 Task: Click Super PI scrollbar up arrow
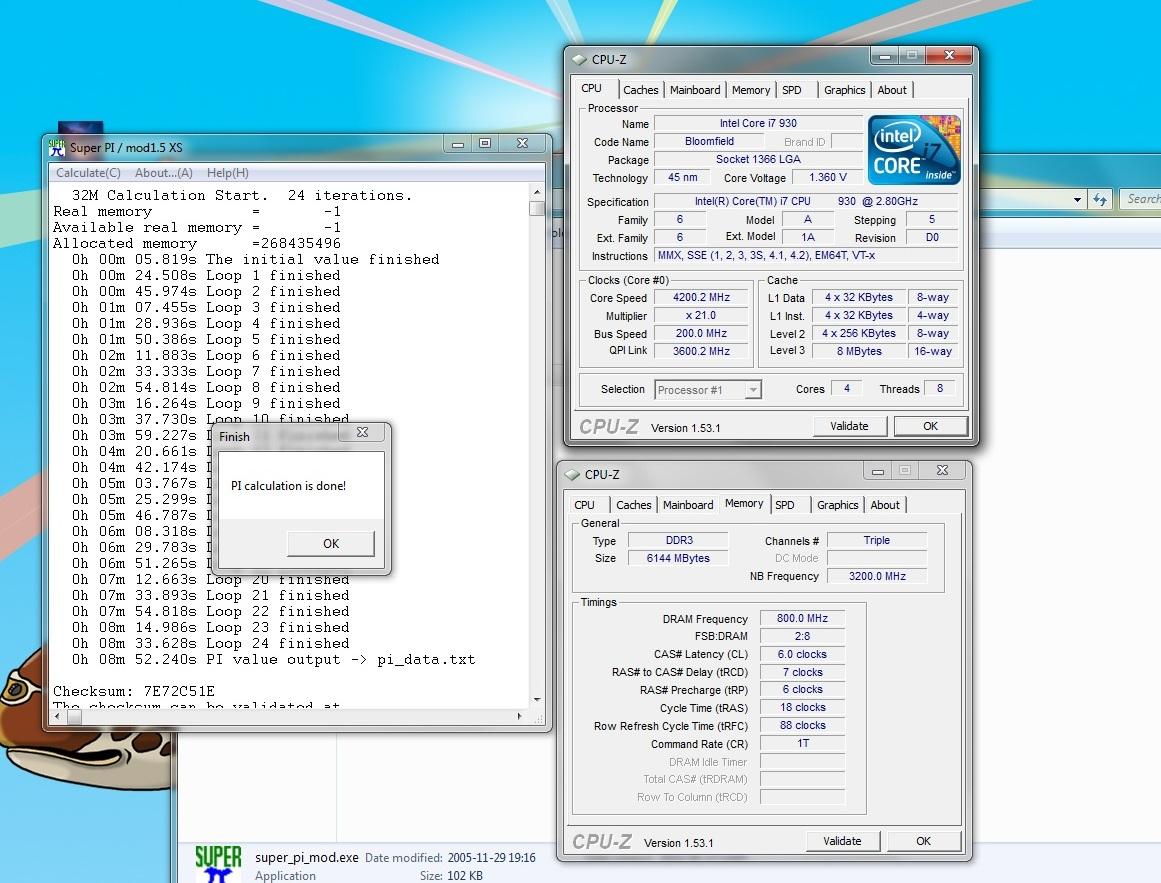(537, 192)
